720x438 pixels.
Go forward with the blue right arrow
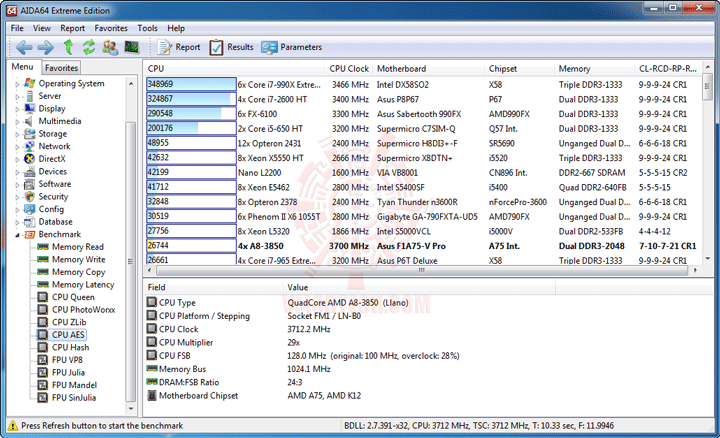pos(45,47)
